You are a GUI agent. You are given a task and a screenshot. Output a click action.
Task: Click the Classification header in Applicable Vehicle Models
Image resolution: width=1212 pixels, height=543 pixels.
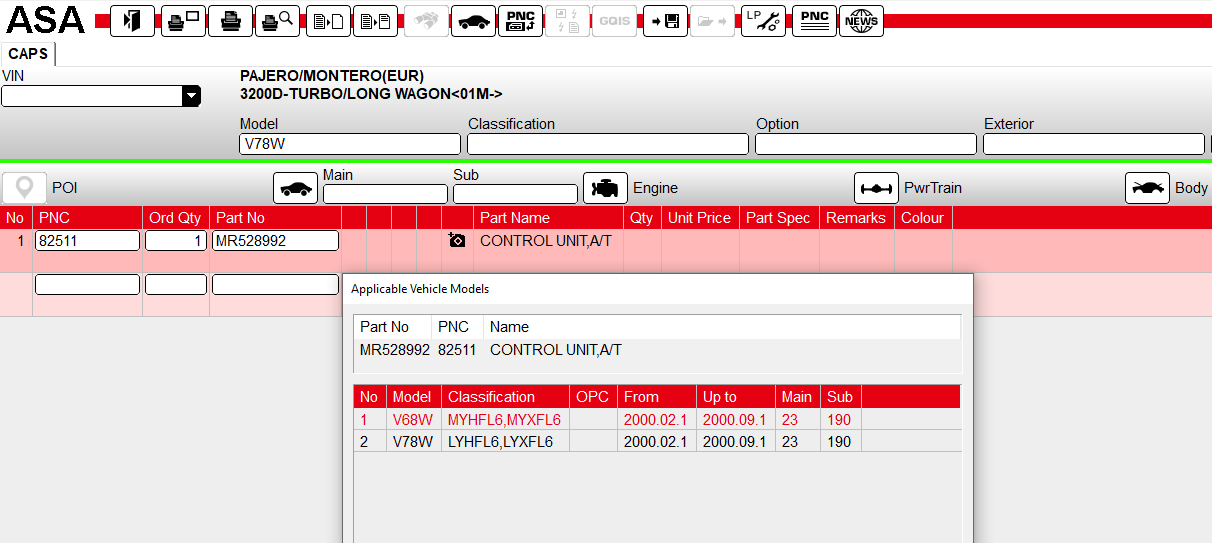pyautogui.click(x=505, y=397)
